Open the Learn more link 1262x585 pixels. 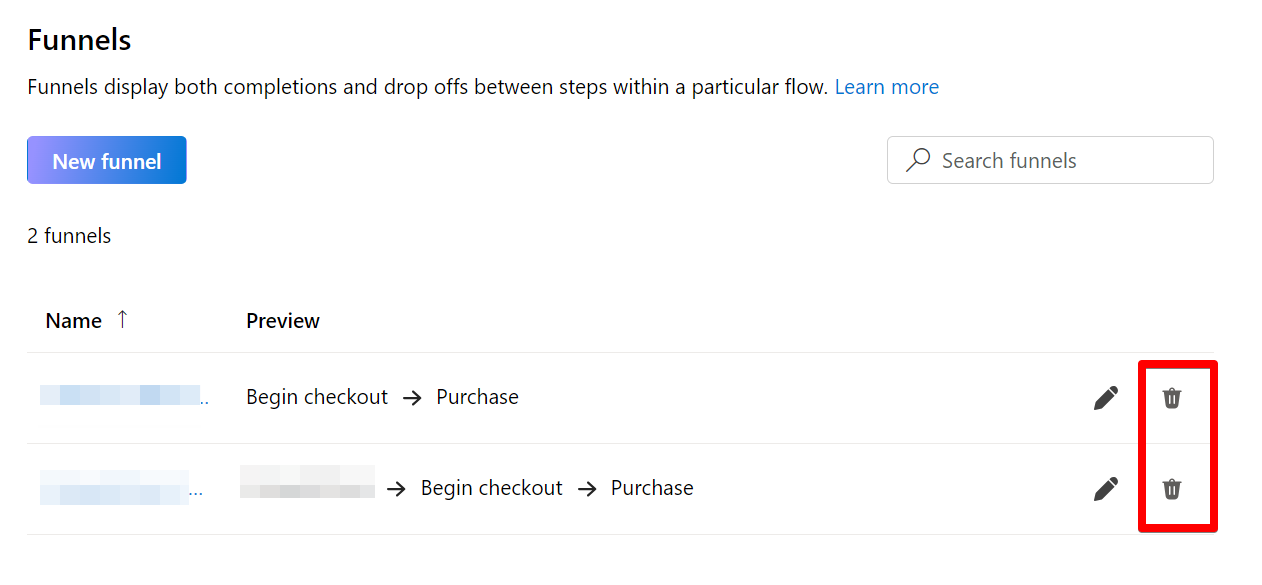click(x=886, y=86)
